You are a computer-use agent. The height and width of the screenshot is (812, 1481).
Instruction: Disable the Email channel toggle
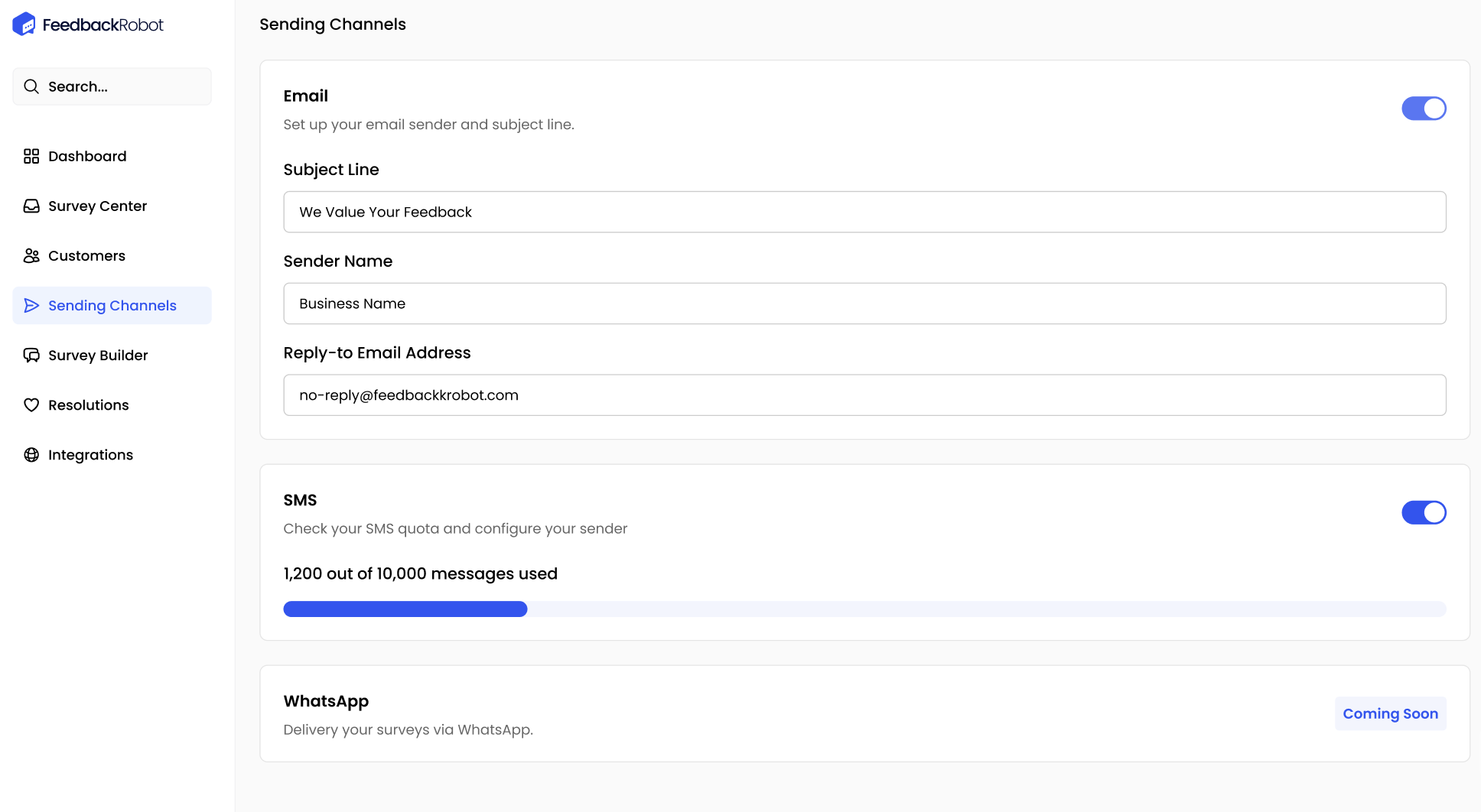[x=1423, y=109]
